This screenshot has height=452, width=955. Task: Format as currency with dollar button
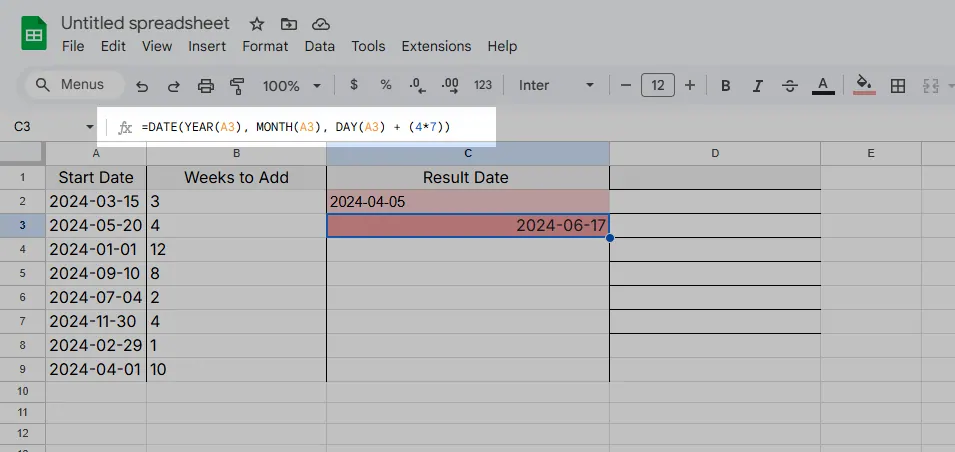tap(353, 86)
